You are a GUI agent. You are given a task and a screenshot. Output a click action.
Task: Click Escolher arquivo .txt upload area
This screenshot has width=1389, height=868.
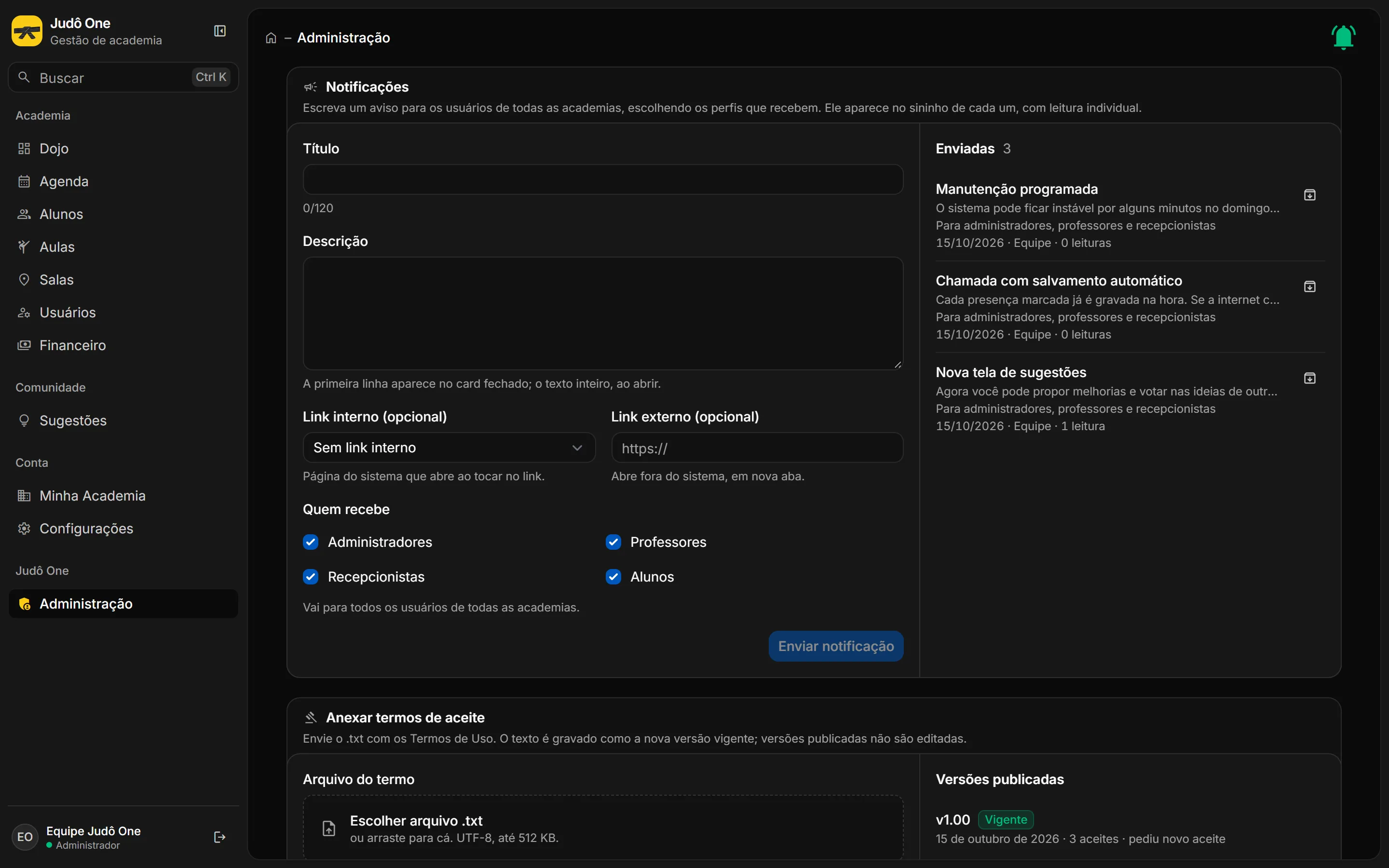[603, 827]
